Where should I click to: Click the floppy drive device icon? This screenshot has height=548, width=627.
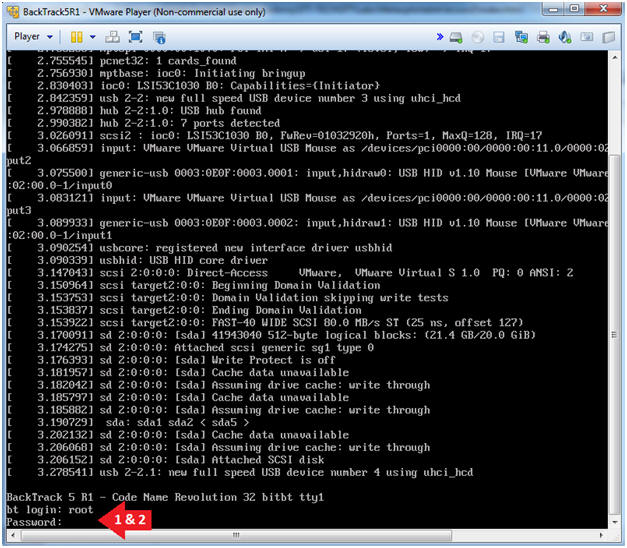[x=499, y=37]
